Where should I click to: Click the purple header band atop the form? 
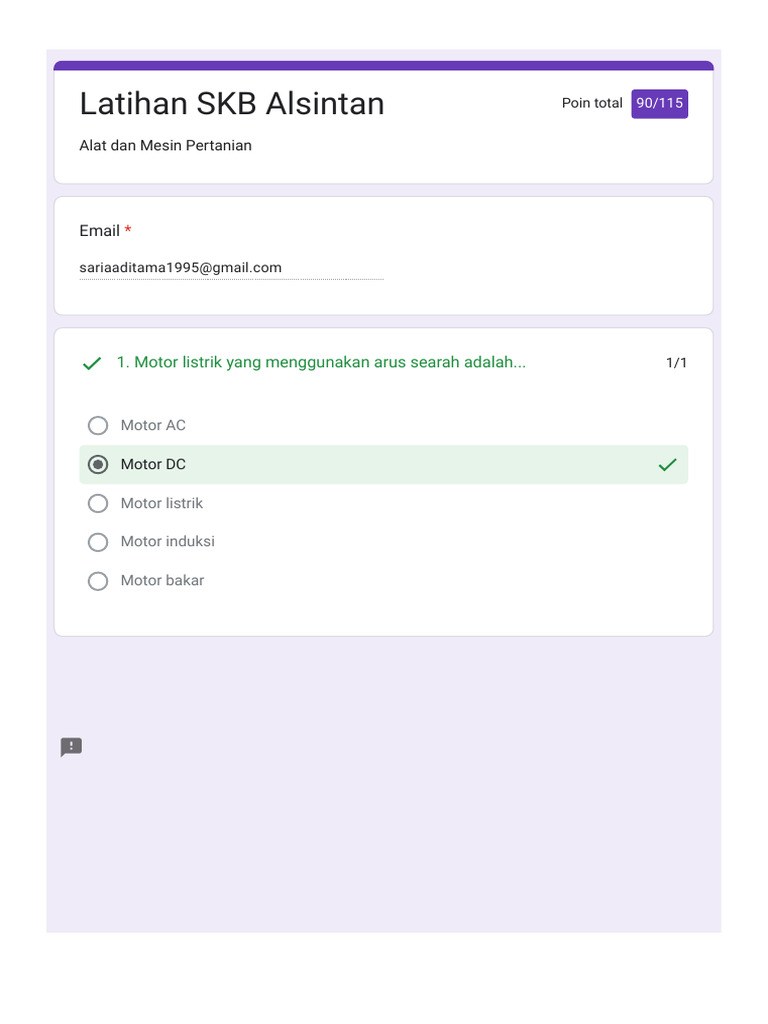[x=383, y=66]
